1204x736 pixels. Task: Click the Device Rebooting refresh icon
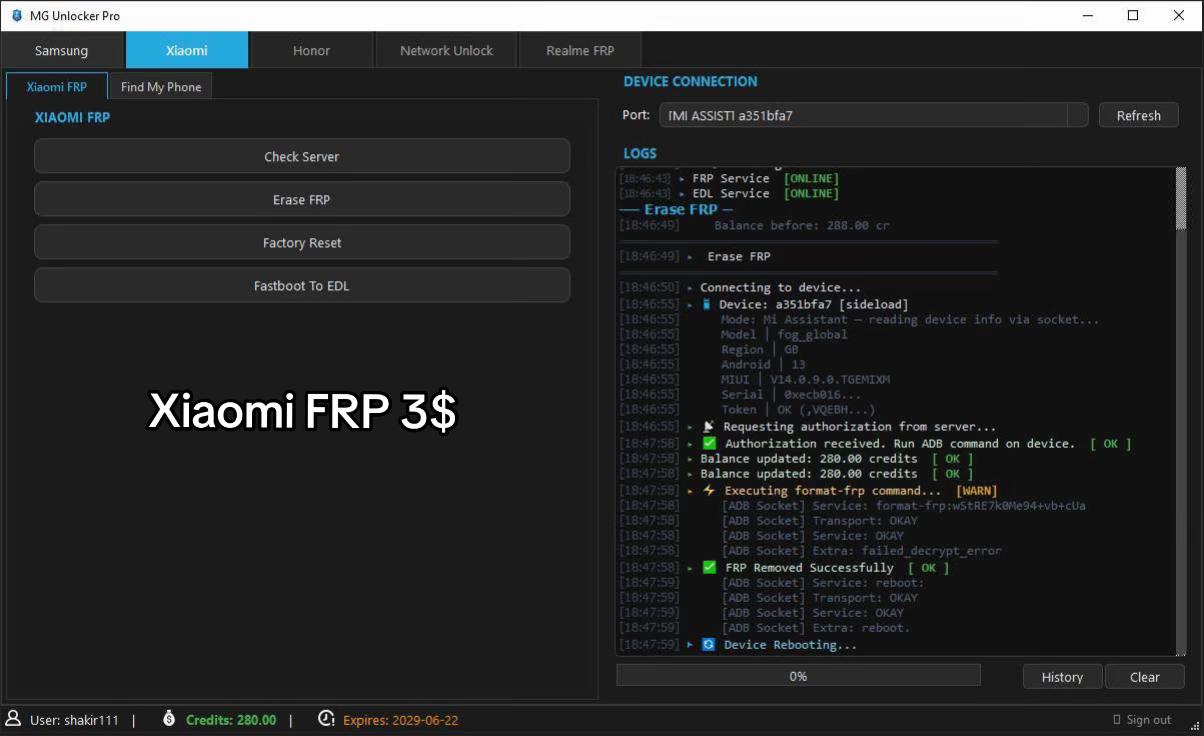tap(709, 645)
